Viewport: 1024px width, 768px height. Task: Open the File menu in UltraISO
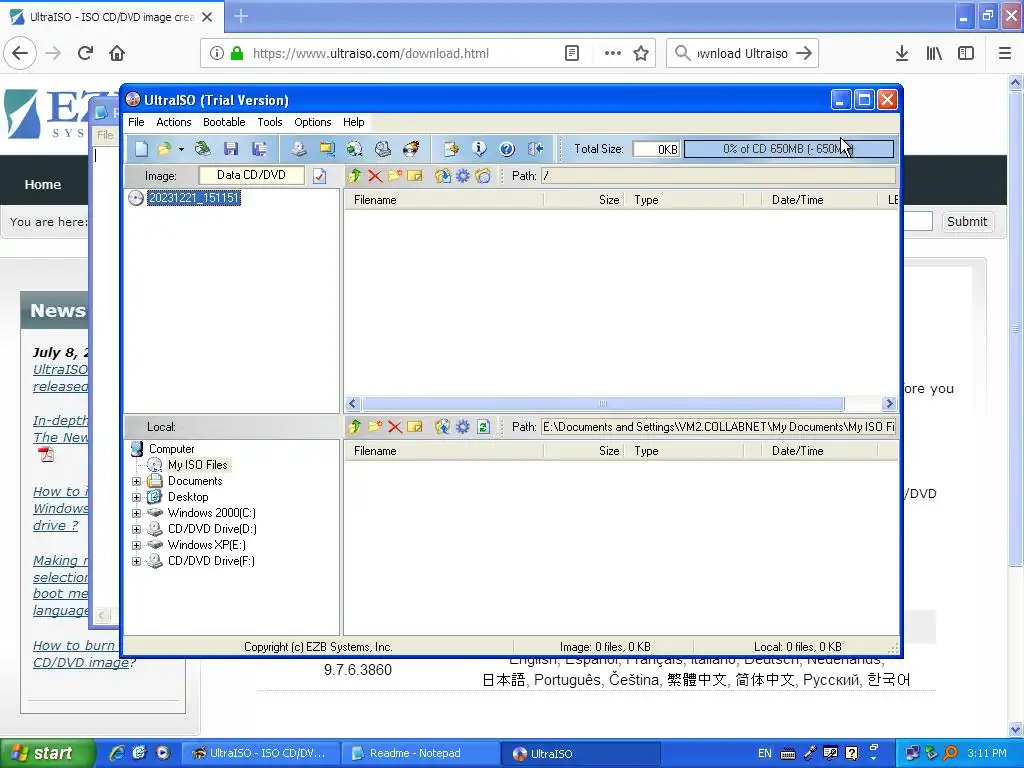(136, 122)
